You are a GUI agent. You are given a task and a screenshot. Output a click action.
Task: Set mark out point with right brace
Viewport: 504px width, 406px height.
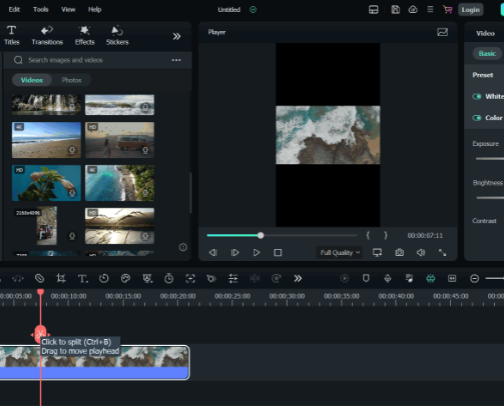coord(386,235)
